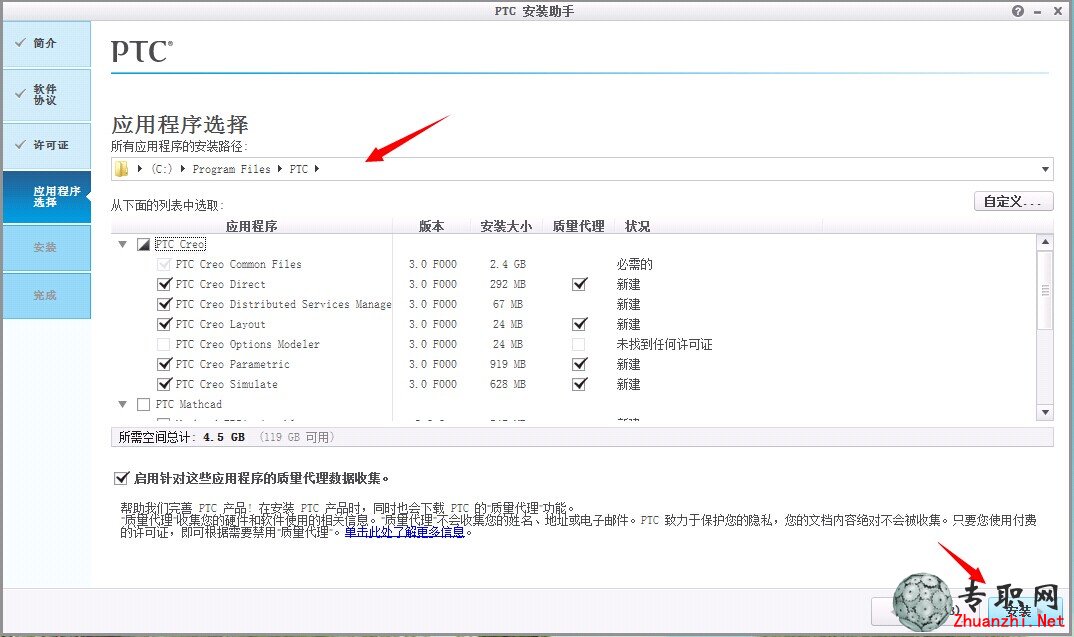Open the 单击此处了解更多信息 link
Viewport: 1074px width, 637px height.
[x=404, y=532]
